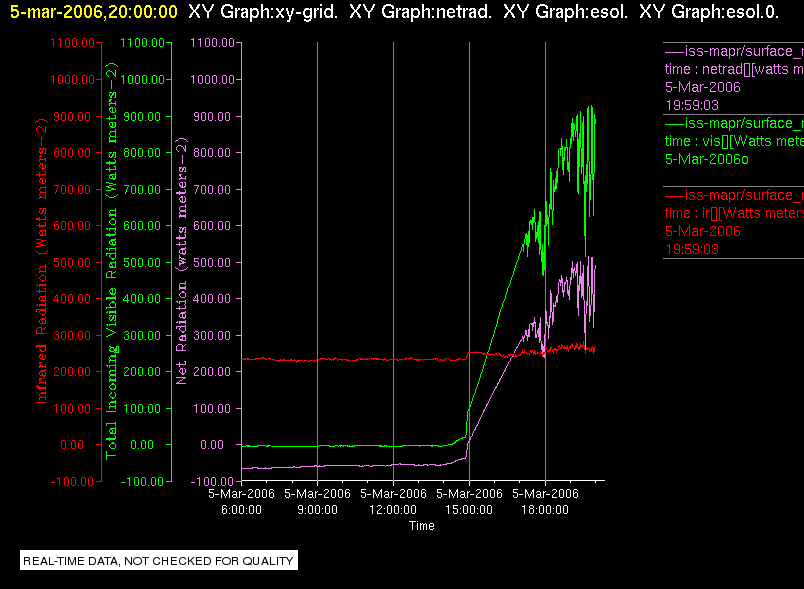Viewport: 804px width, 589px height.
Task: Click the magenta -100.00 axis value
Action: click(212, 481)
